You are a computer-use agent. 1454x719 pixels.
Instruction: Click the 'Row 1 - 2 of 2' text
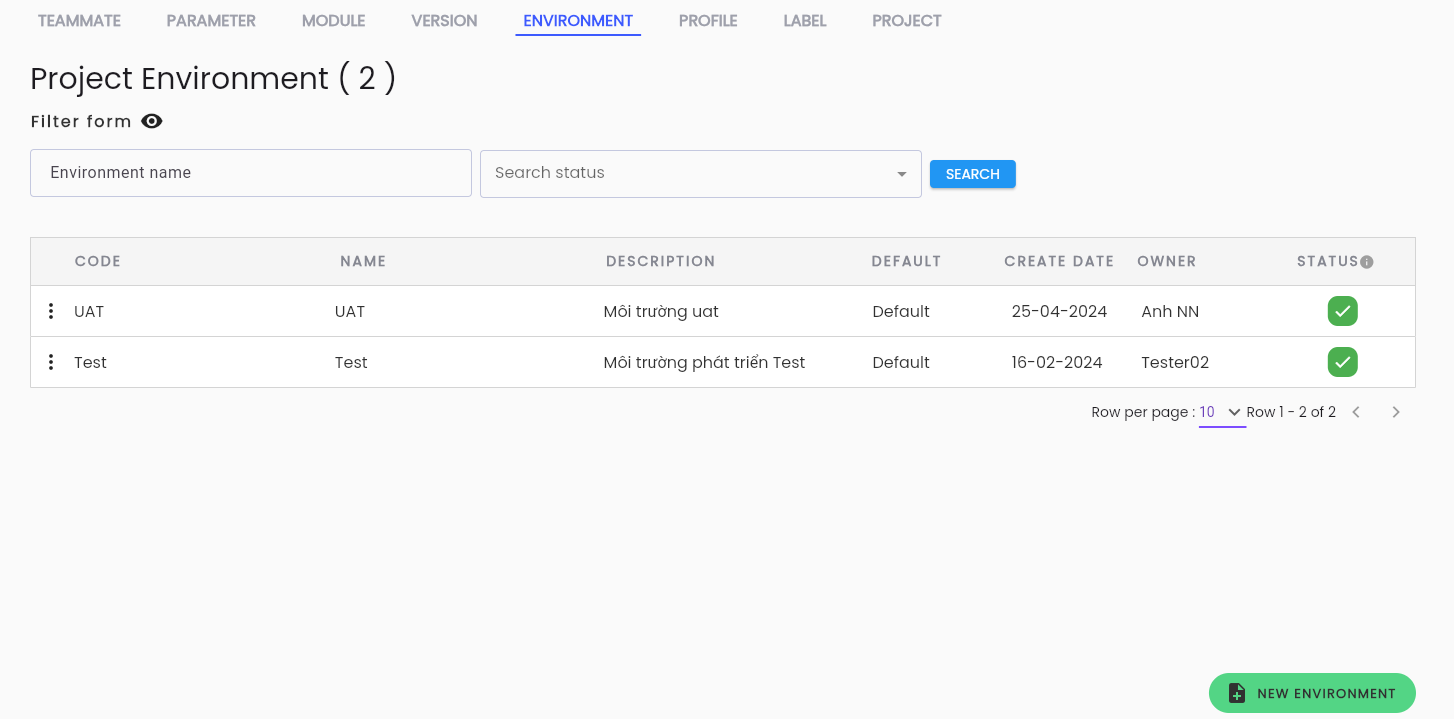[x=1291, y=412]
